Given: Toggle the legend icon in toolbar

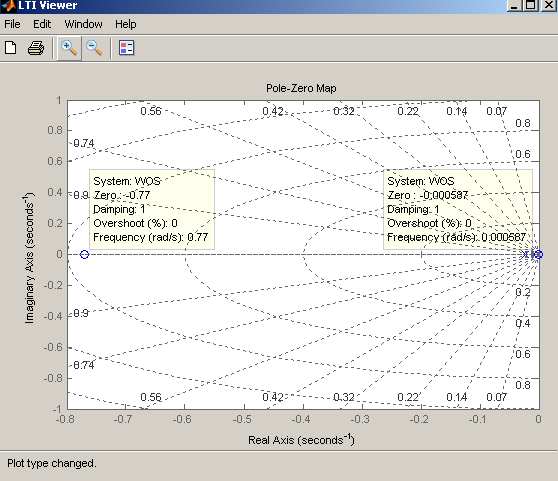Looking at the screenshot, I should point(126,48).
